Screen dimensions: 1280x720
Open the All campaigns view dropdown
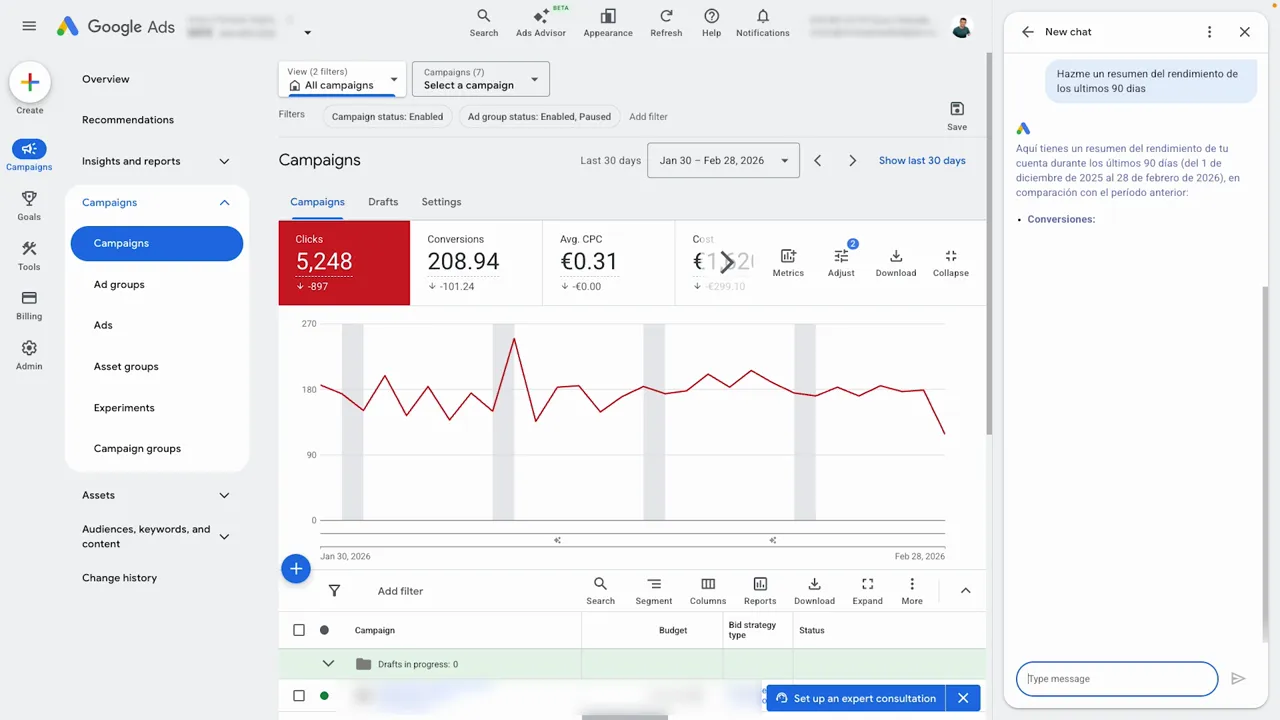coord(342,79)
